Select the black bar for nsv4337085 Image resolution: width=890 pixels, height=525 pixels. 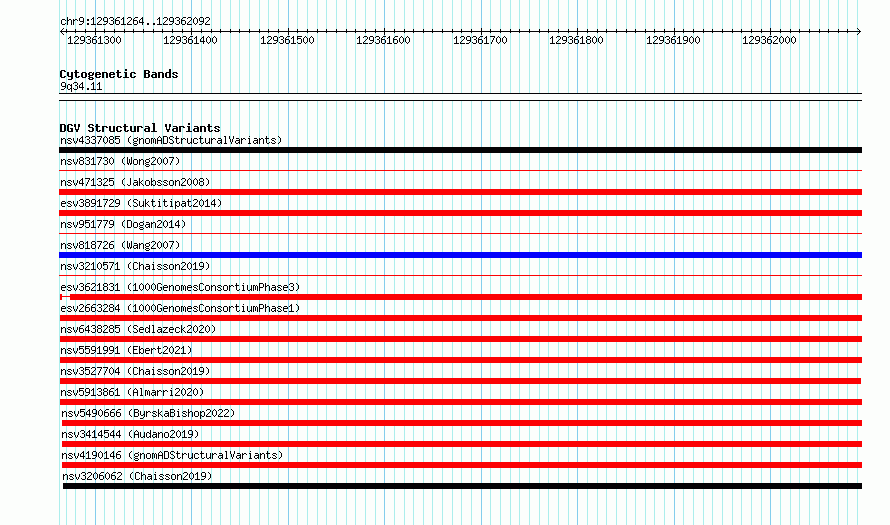pos(460,150)
